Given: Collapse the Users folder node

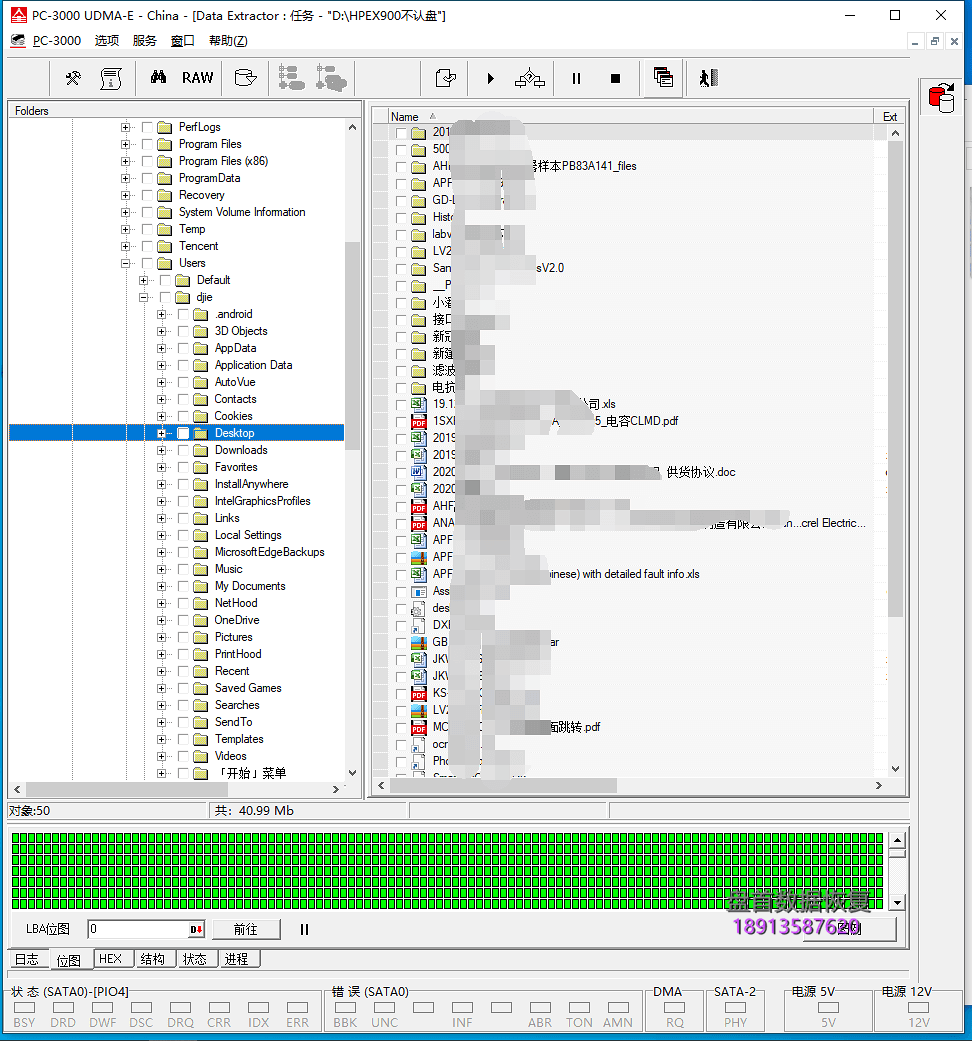Looking at the screenshot, I should point(125,263).
